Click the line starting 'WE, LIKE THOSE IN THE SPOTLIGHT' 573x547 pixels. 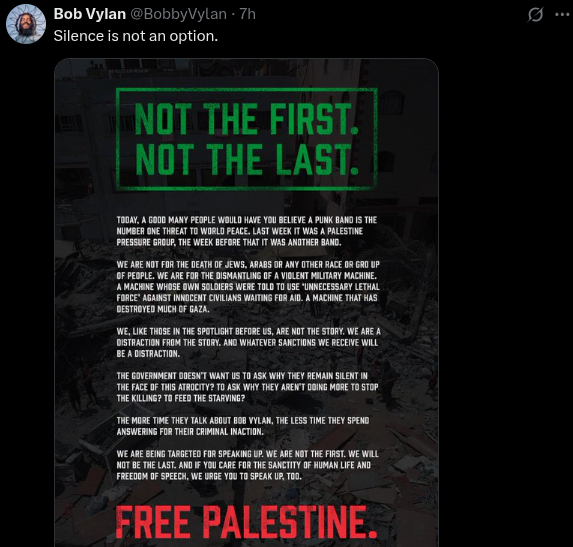[248, 331]
